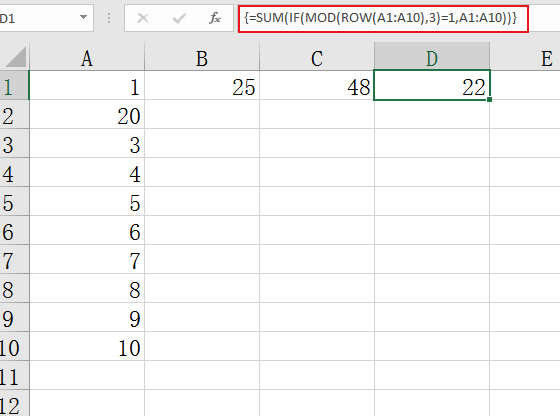Click the Cancel (X) icon in formula bar

tap(143, 18)
